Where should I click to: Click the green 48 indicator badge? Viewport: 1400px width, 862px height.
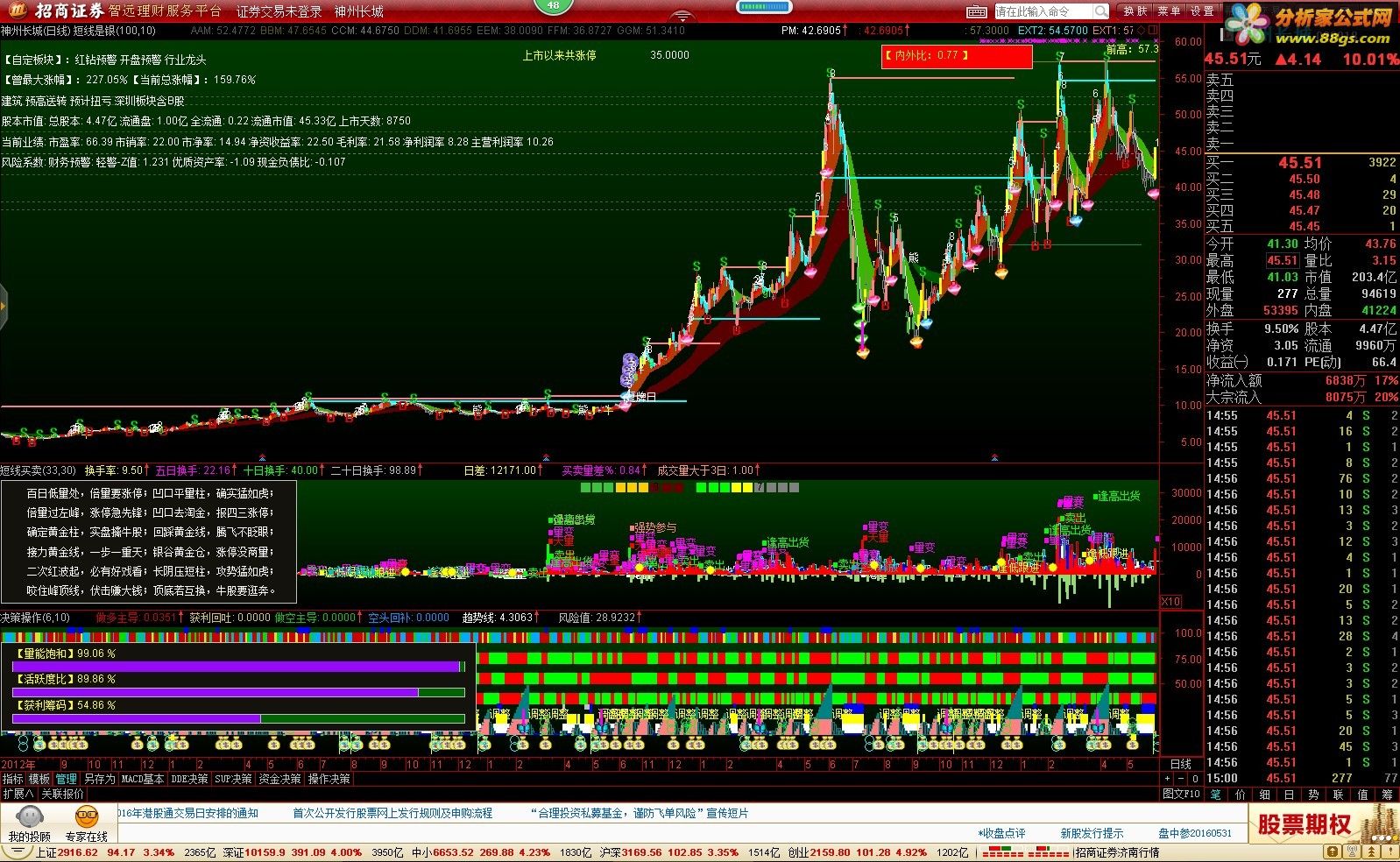tap(553, 6)
